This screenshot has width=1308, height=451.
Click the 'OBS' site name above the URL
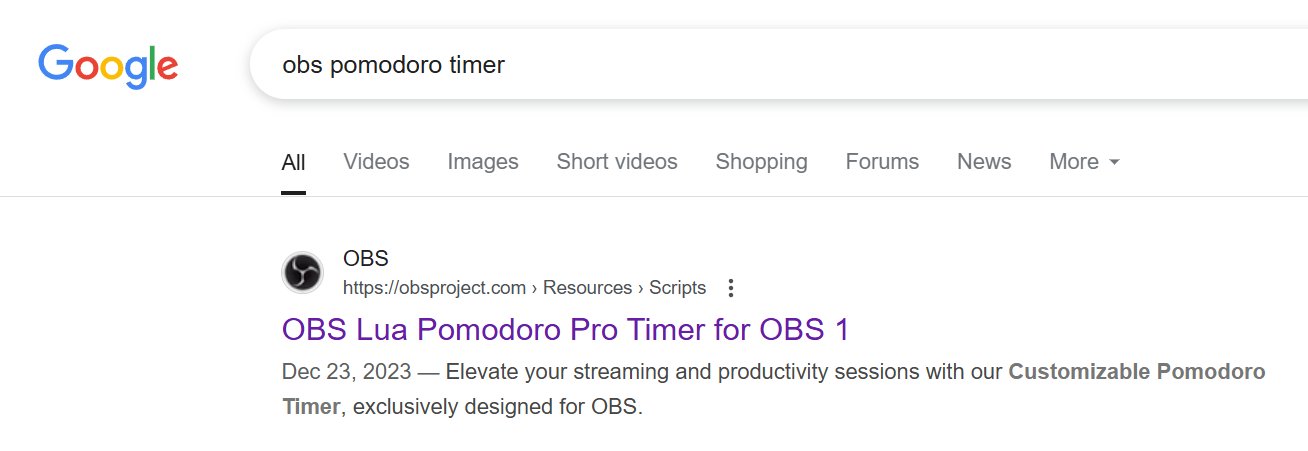(x=365, y=260)
